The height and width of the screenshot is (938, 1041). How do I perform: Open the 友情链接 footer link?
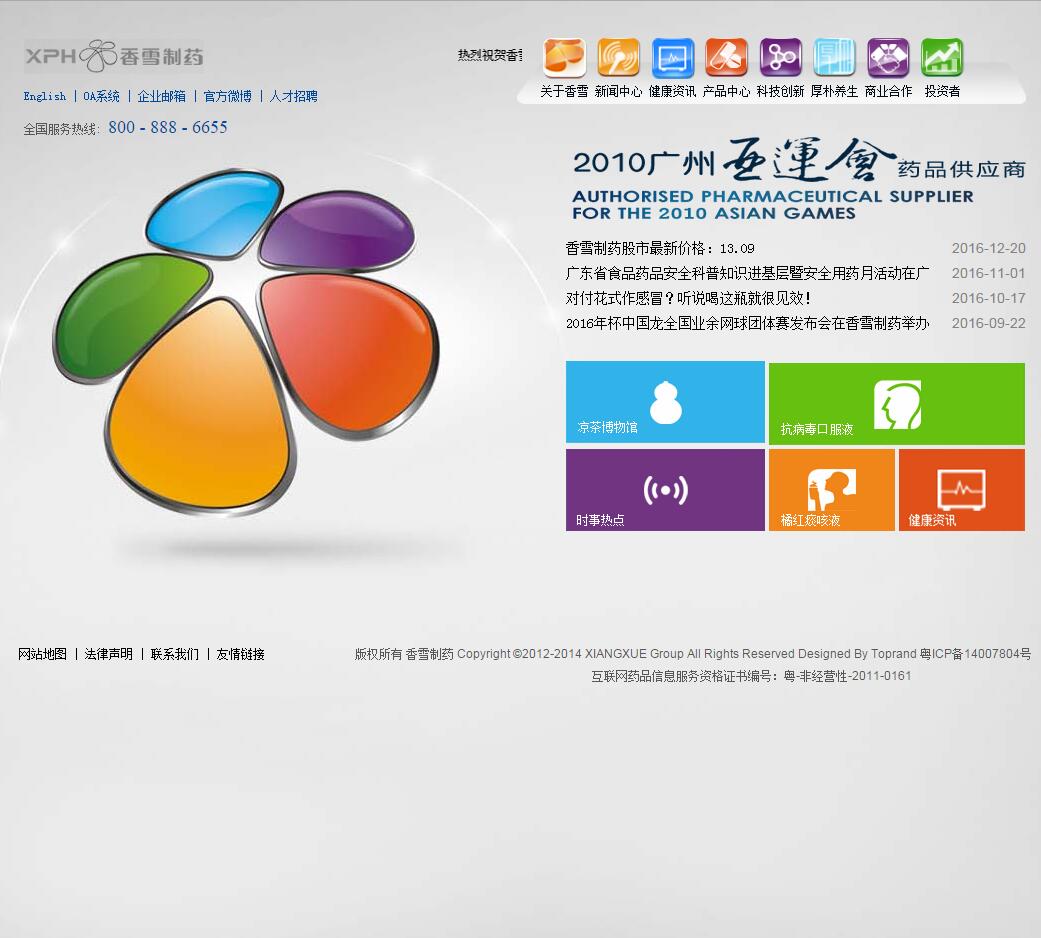240,655
